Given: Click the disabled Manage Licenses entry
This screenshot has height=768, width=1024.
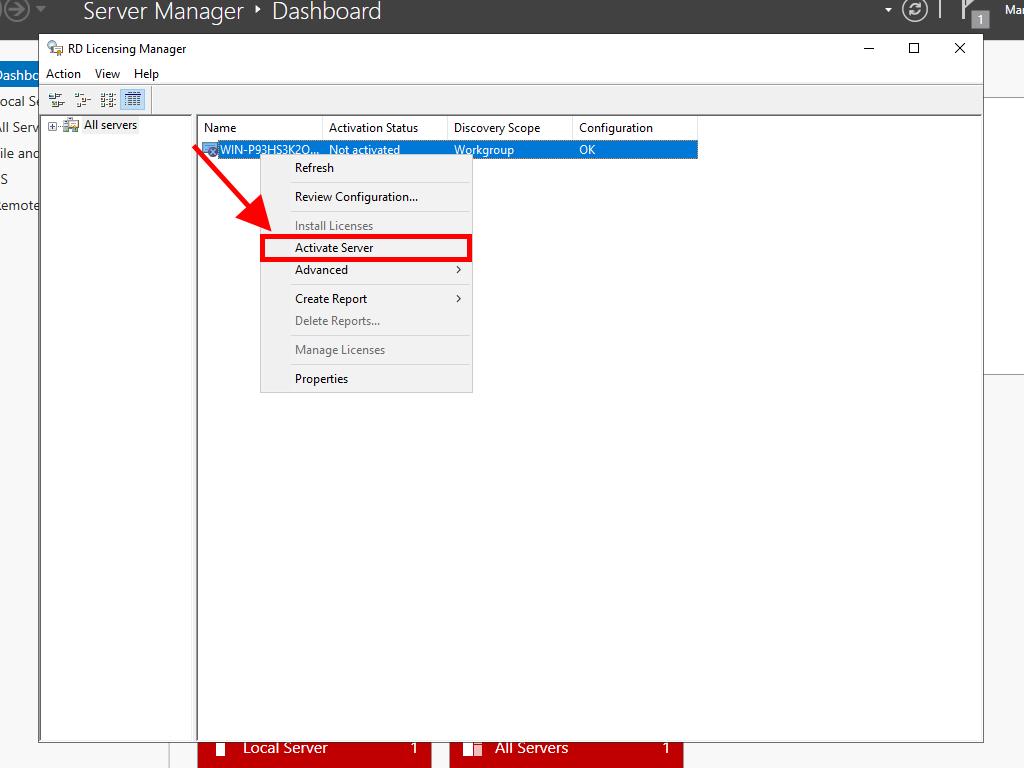Looking at the screenshot, I should [x=366, y=349].
